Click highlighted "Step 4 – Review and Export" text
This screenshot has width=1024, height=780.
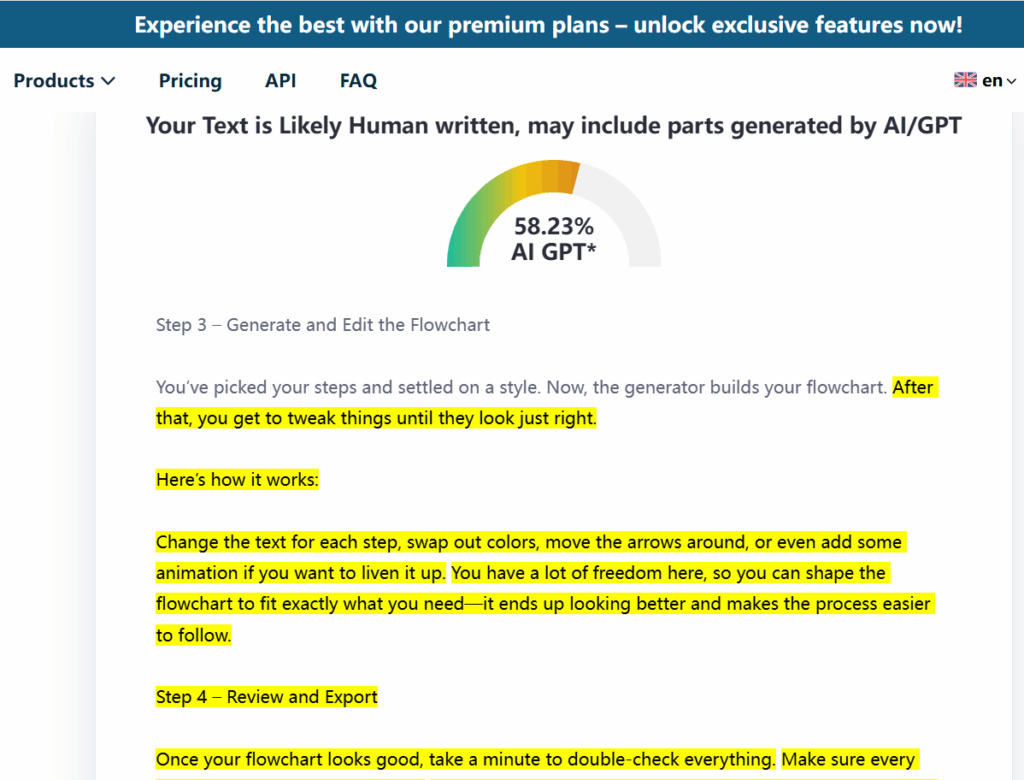point(267,696)
